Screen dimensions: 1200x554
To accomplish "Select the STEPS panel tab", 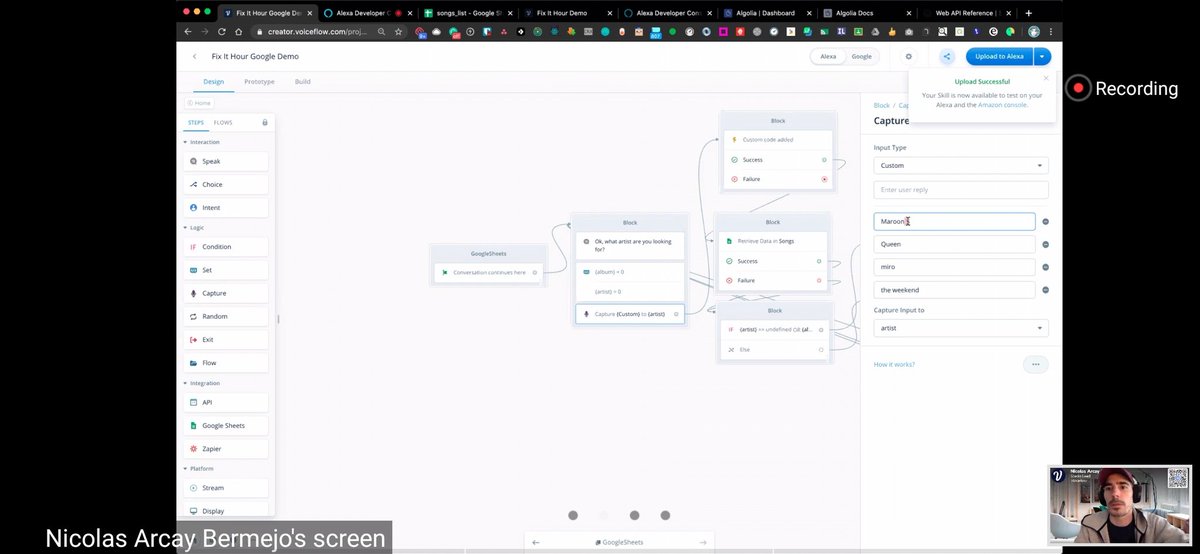I will (196, 123).
